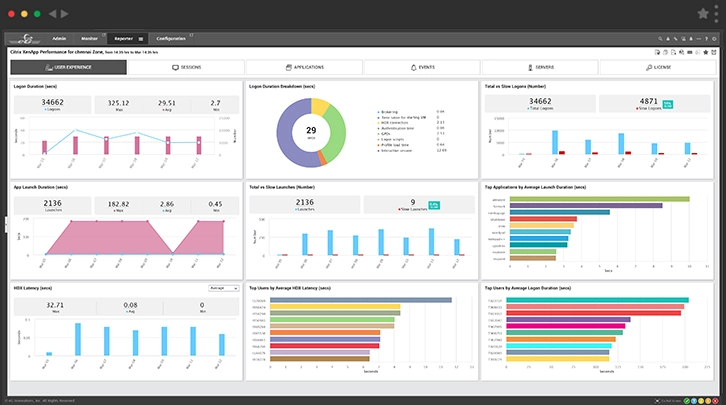Click the top teal bar in Top Users Logon Duration
This screenshot has width=726, height=405.
tap(597, 300)
